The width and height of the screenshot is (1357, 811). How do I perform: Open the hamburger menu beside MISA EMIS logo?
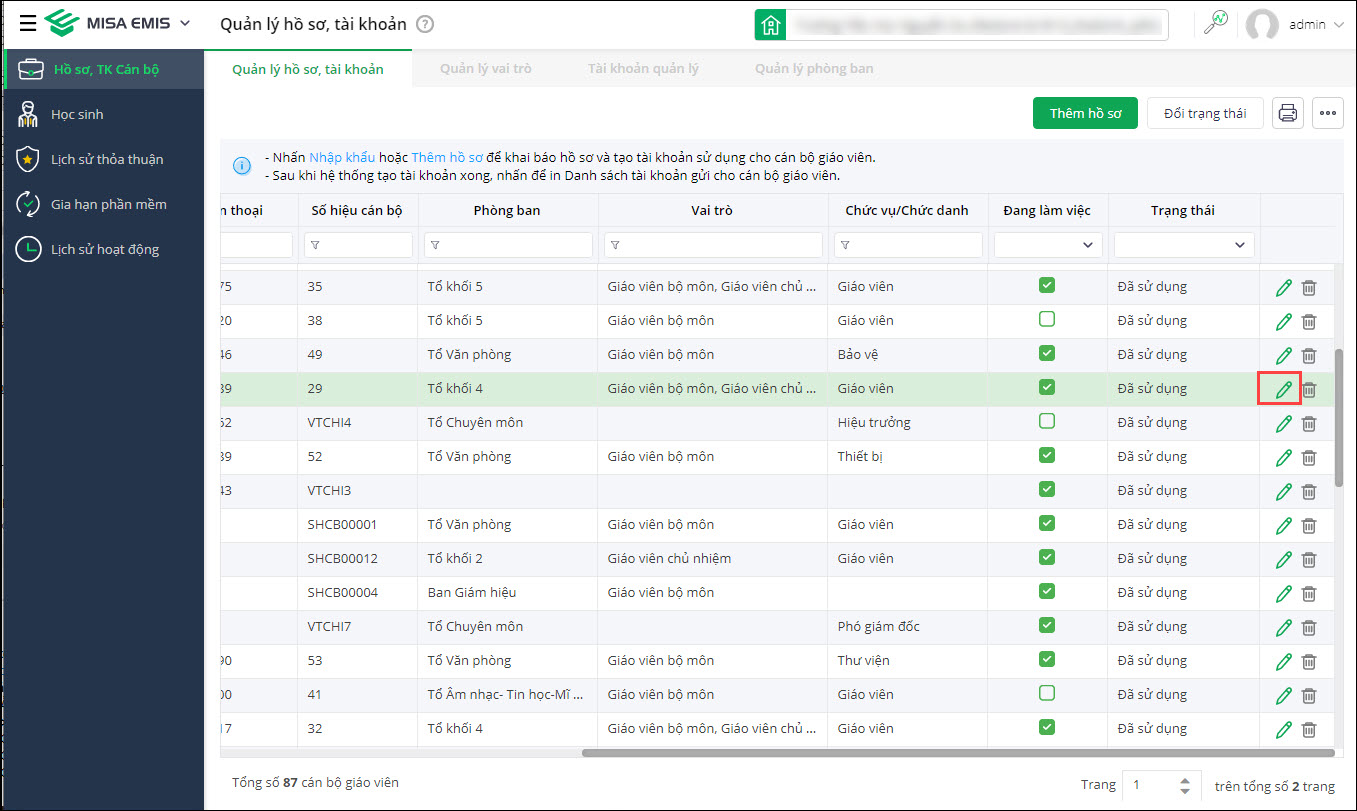click(28, 23)
